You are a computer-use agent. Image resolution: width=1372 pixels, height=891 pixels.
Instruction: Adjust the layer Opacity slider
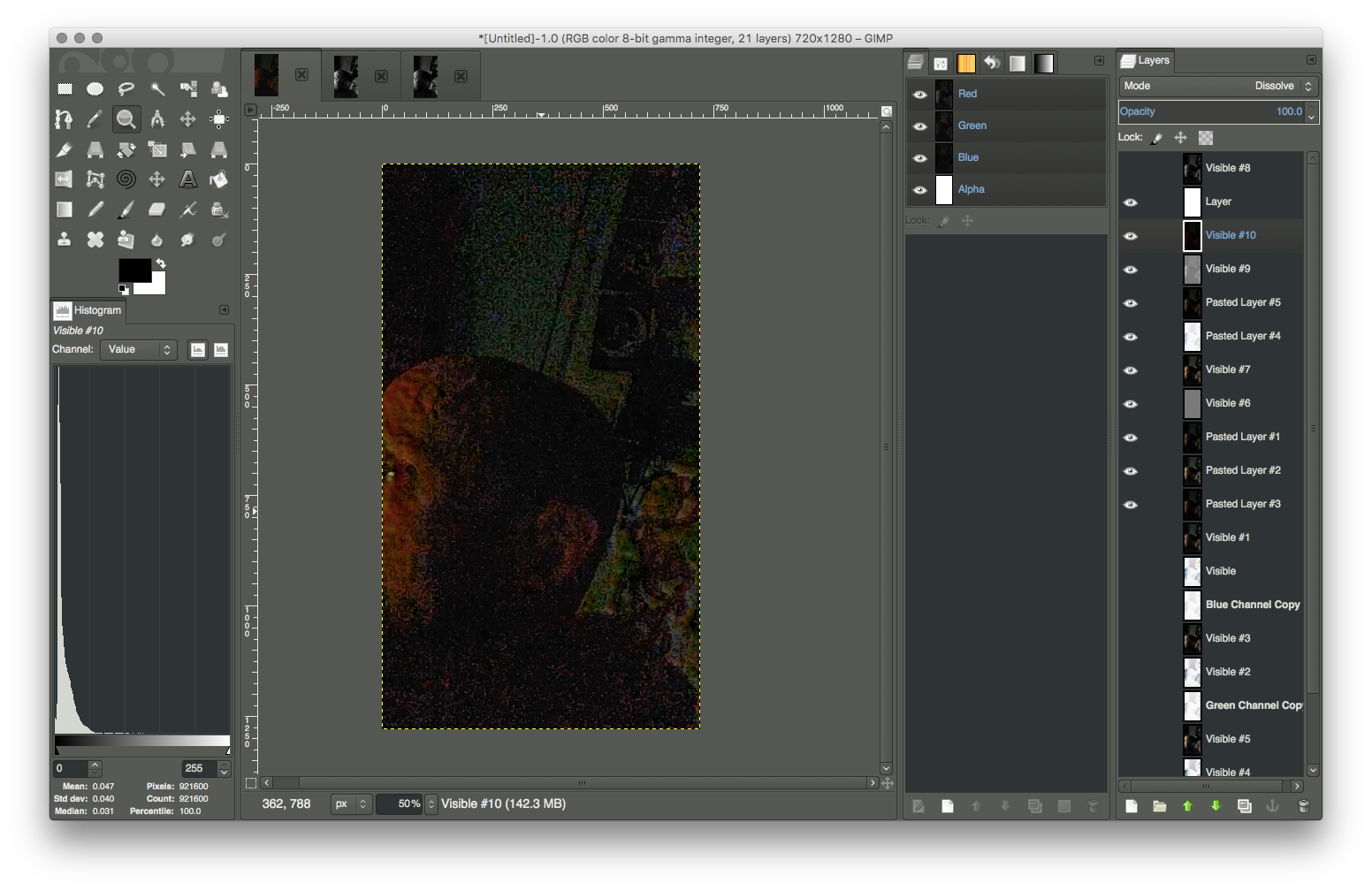pos(1211,111)
